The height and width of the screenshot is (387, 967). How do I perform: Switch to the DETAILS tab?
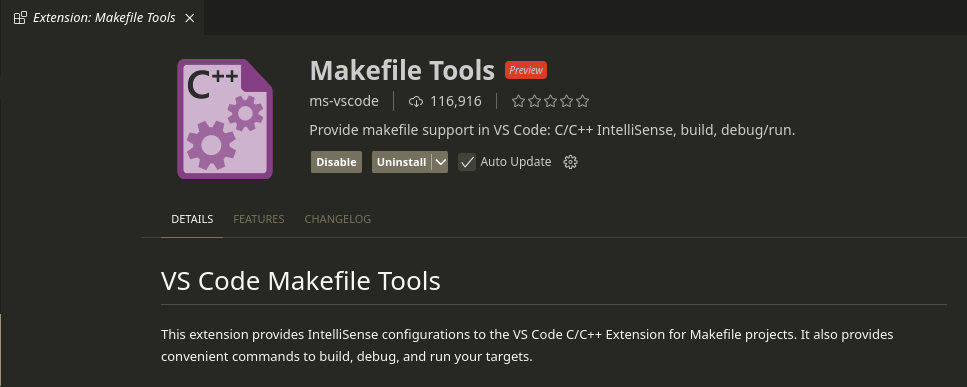tap(192, 219)
